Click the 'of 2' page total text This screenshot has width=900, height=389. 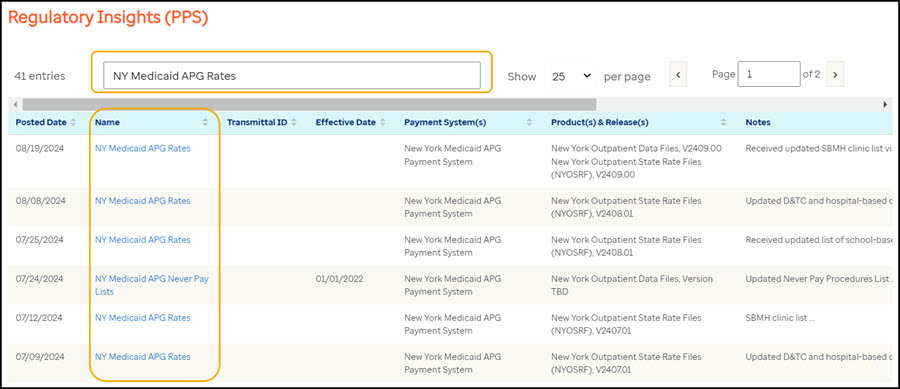812,74
